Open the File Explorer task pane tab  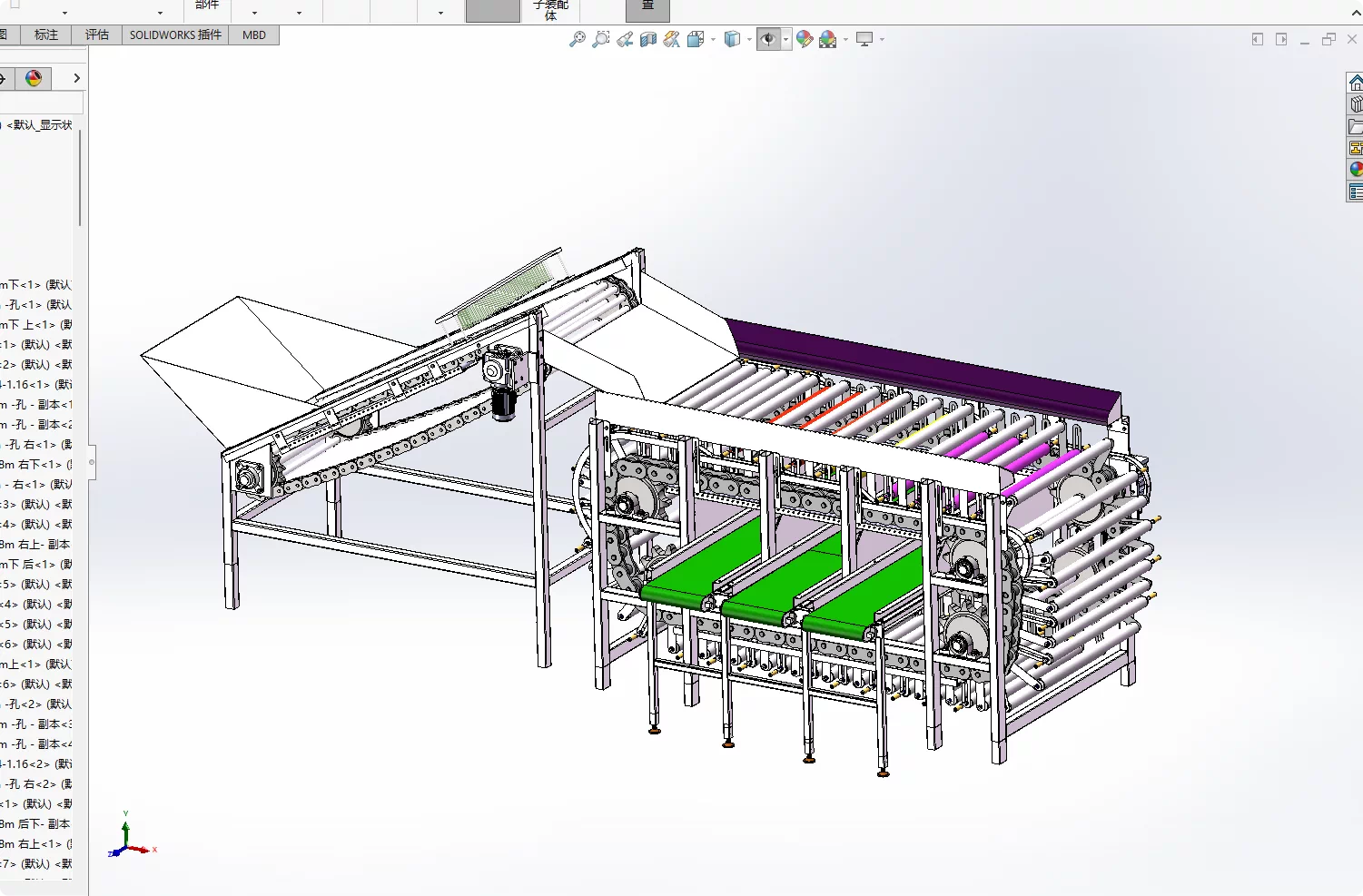click(1355, 126)
